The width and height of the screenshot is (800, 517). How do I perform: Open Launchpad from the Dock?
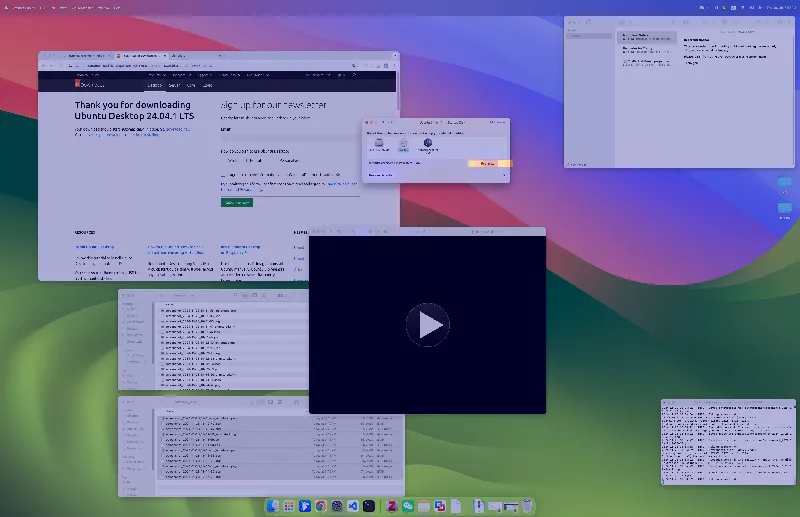[x=289, y=506]
